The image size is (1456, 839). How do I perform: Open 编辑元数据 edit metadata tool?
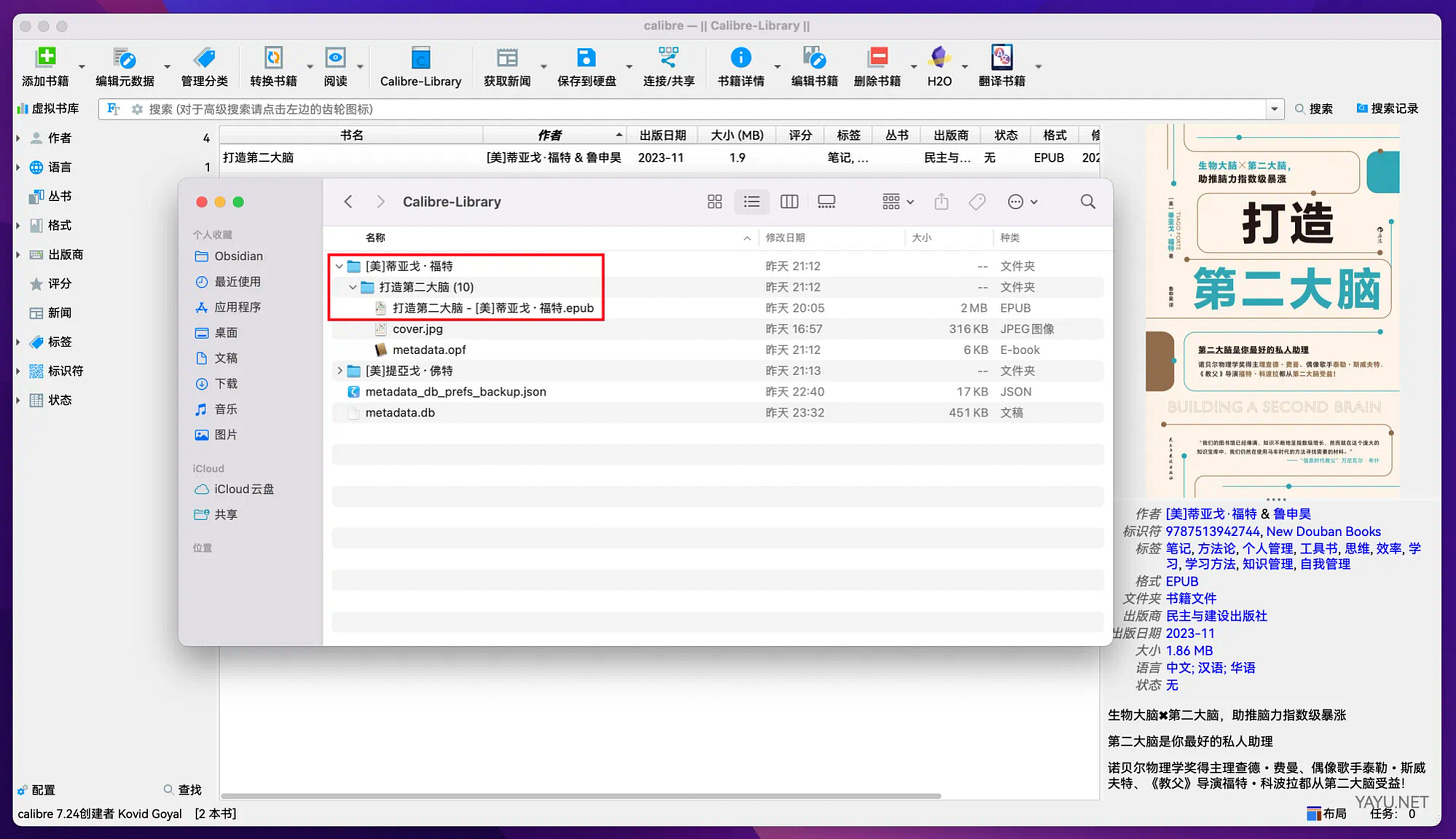click(124, 57)
